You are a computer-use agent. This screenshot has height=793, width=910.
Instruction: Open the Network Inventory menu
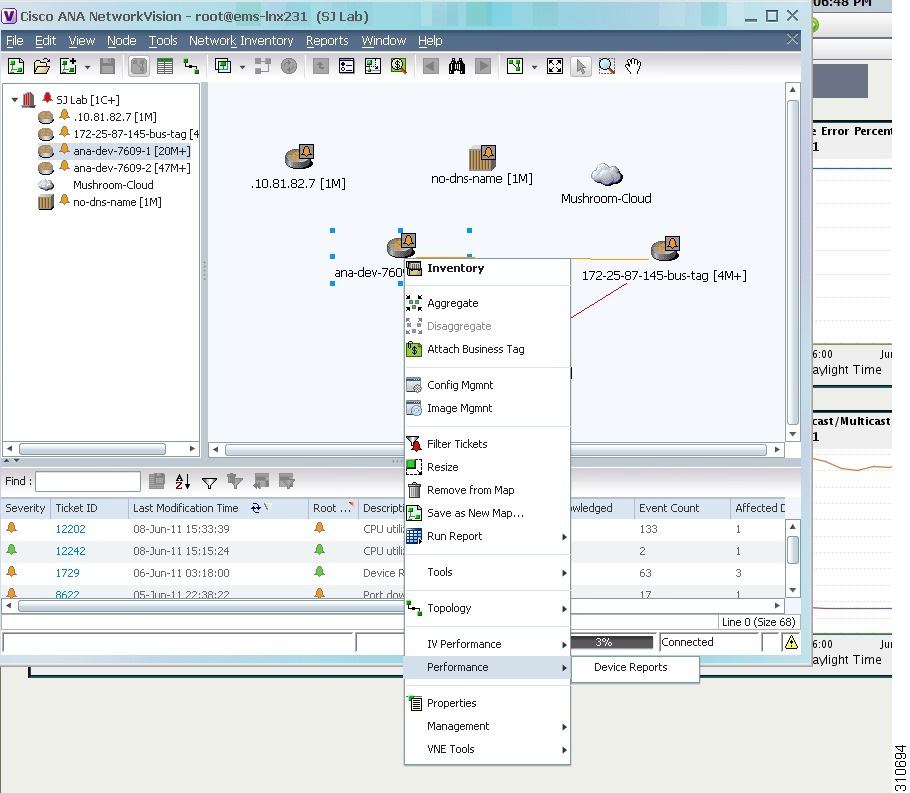pyautogui.click(x=241, y=41)
